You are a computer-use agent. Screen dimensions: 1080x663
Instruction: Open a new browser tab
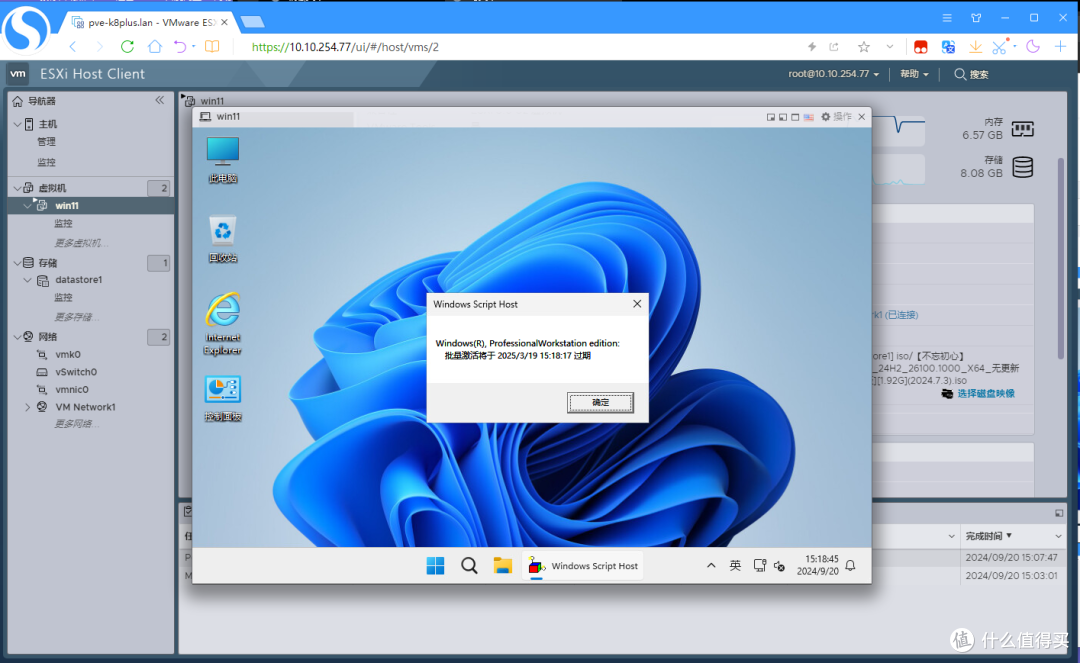(x=253, y=22)
